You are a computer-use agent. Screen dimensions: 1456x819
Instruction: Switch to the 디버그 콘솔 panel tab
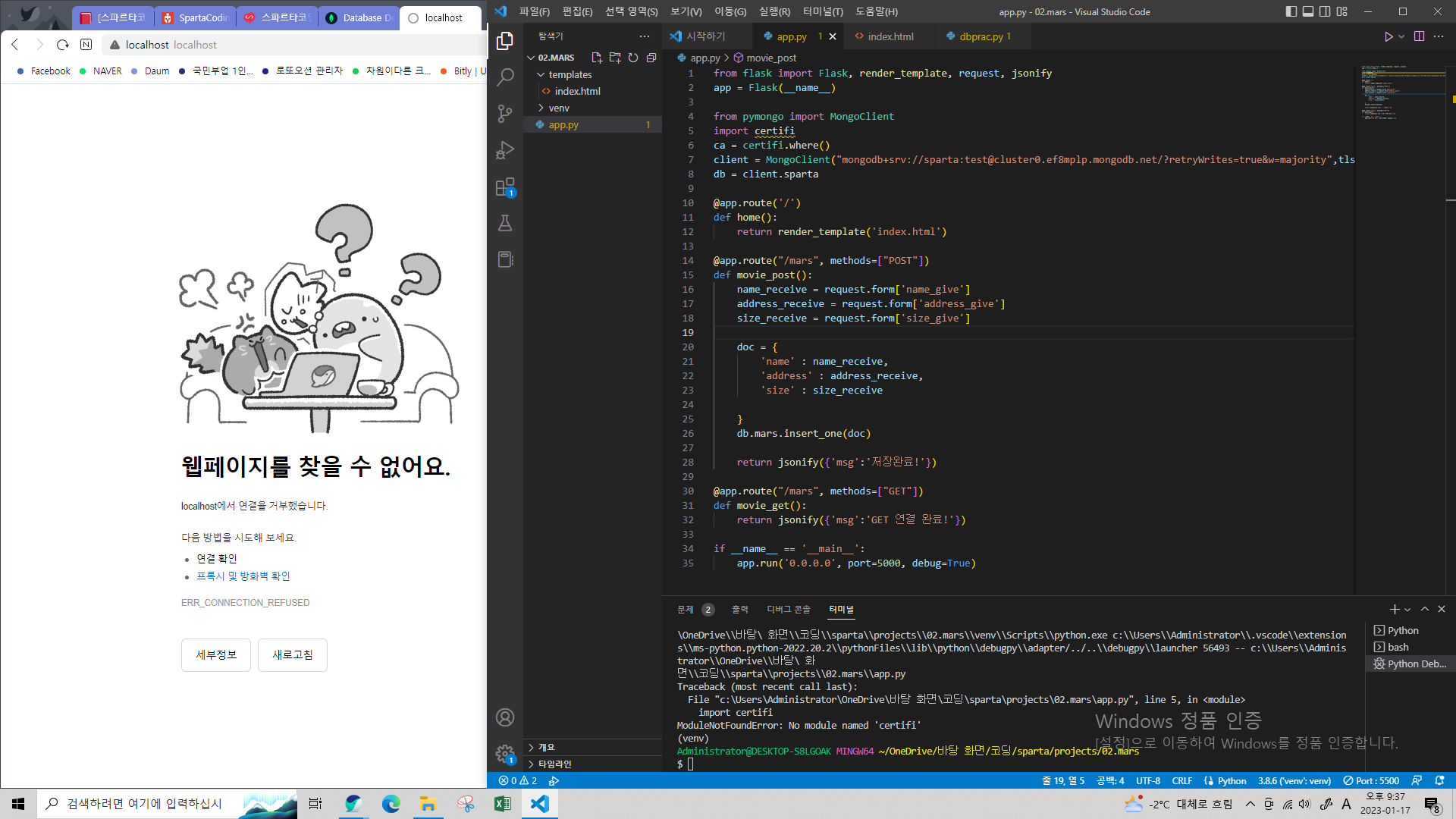pyautogui.click(x=789, y=609)
